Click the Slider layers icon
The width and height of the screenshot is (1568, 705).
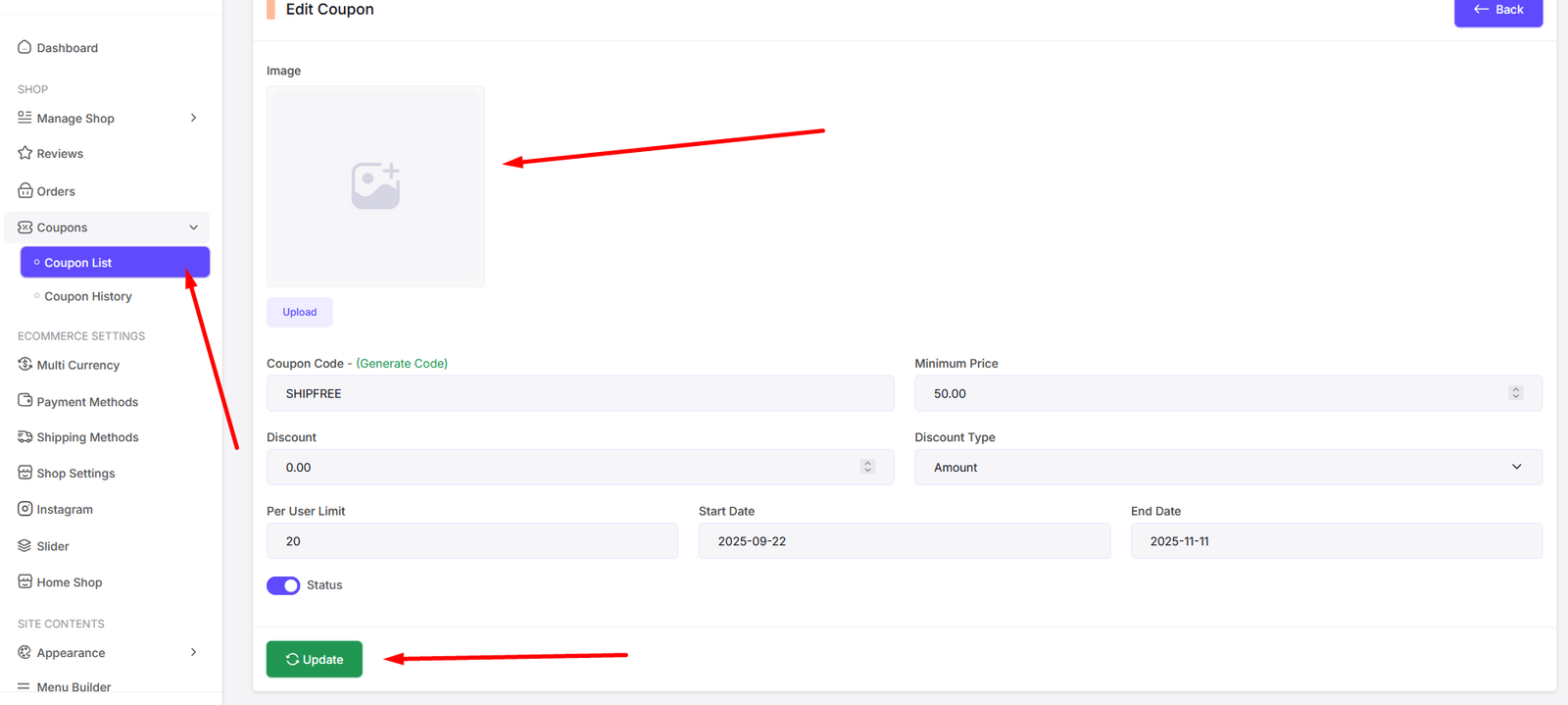[24, 545]
